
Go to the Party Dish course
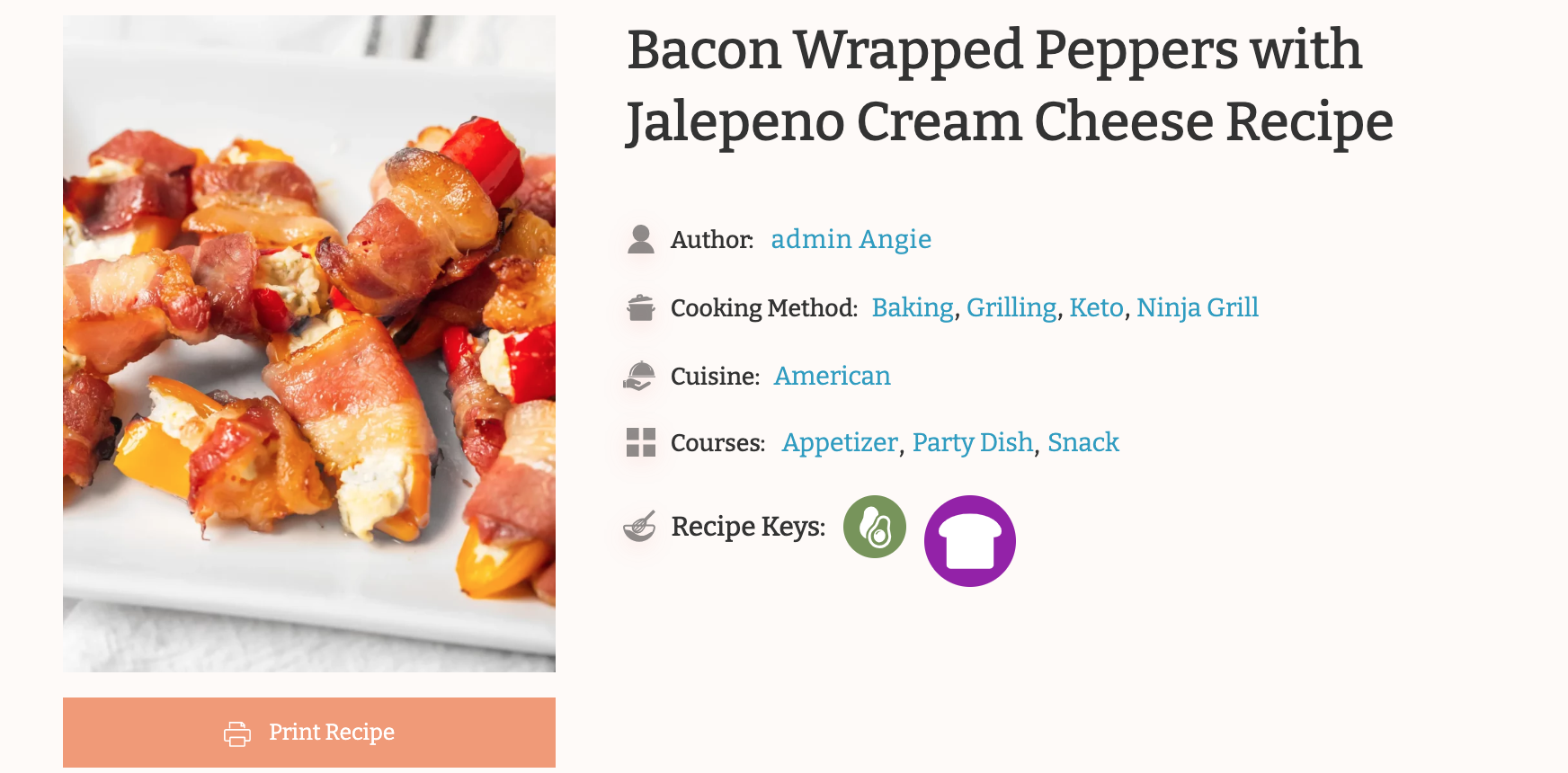(x=972, y=442)
